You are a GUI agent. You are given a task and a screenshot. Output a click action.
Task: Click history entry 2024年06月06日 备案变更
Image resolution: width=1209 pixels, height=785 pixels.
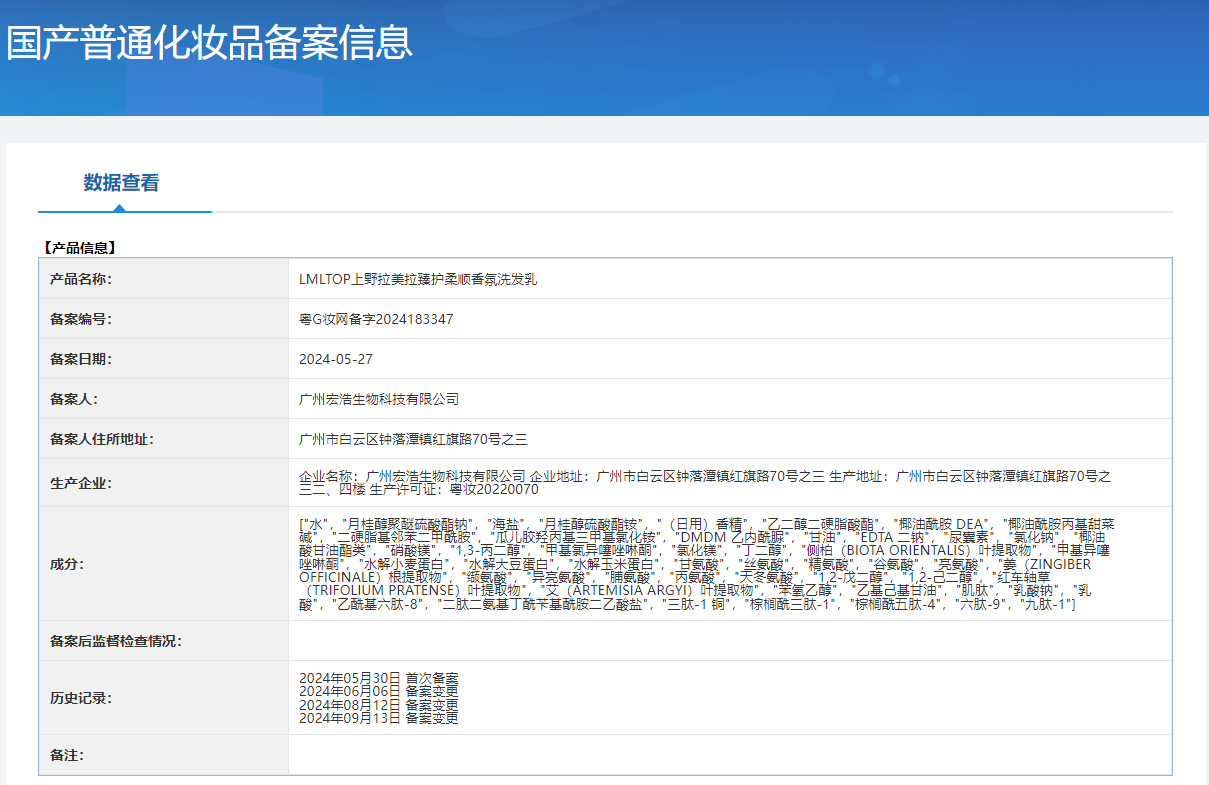(379, 691)
